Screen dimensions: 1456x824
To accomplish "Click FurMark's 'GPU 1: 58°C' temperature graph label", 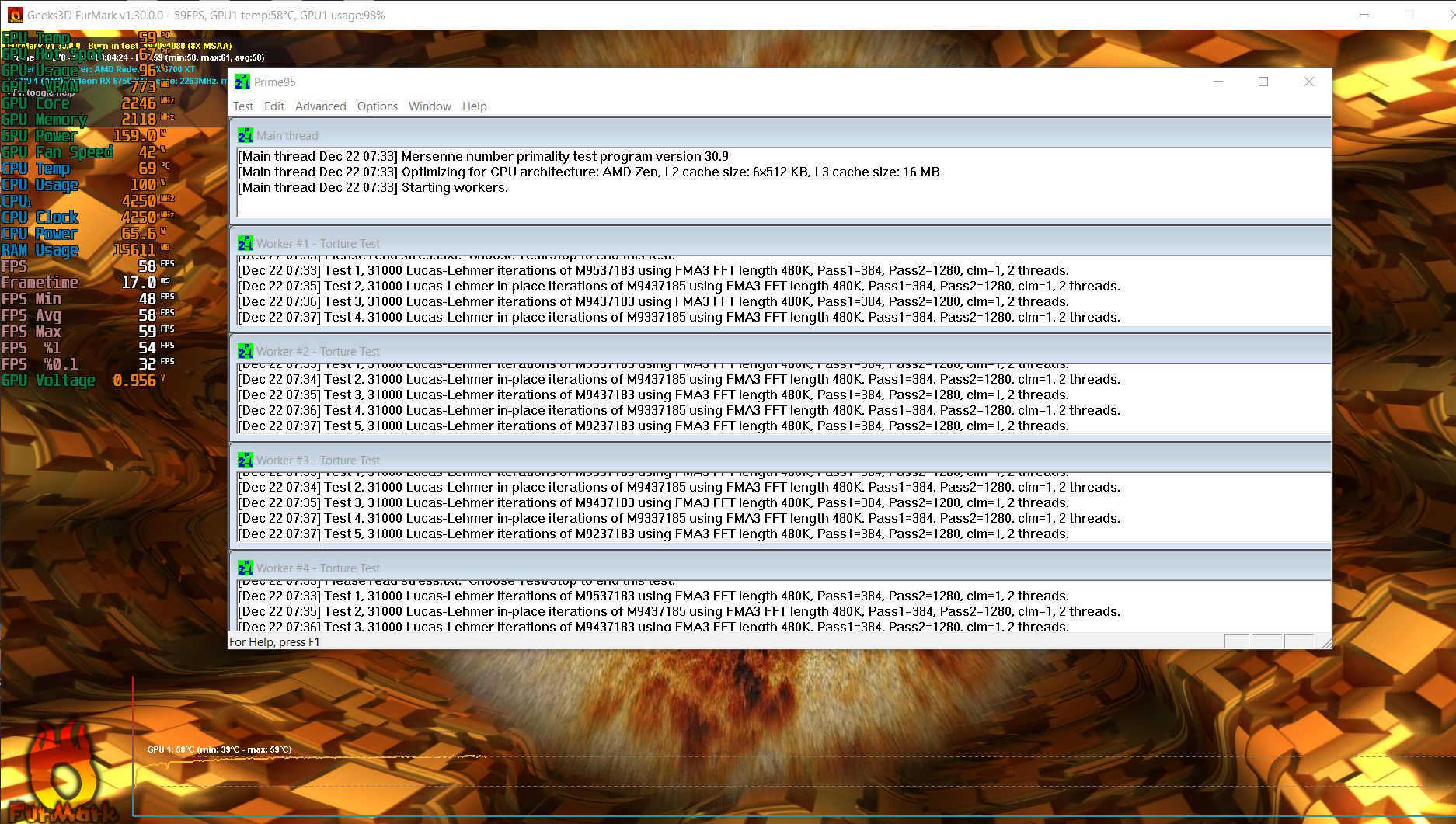I will 219,749.
